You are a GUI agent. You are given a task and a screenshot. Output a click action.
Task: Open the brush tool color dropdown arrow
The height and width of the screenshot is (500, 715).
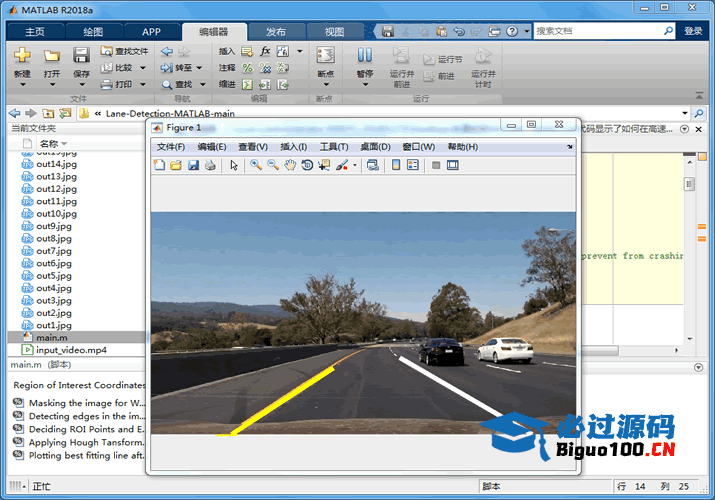pyautogui.click(x=354, y=165)
